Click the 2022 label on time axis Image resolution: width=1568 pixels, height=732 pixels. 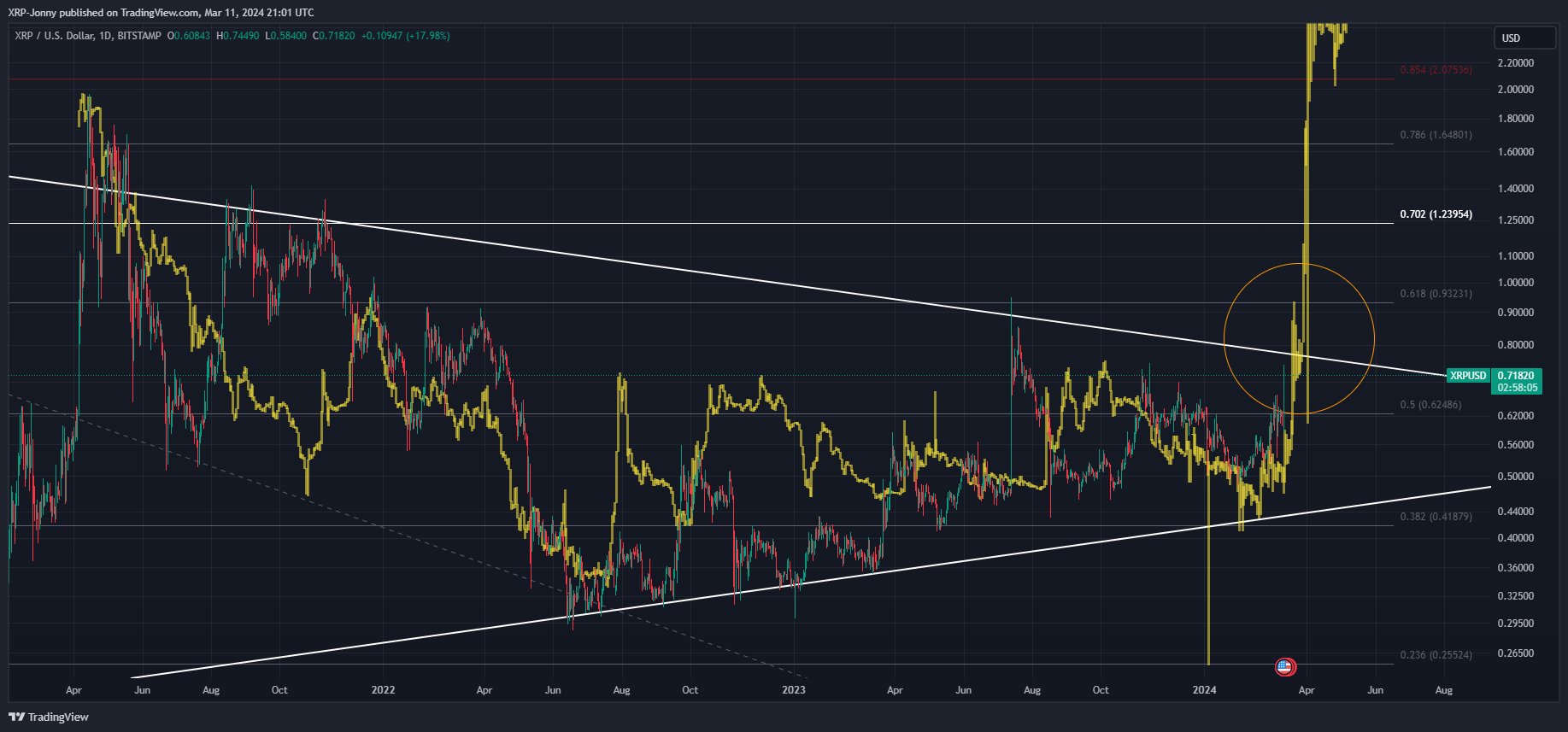[x=383, y=690]
